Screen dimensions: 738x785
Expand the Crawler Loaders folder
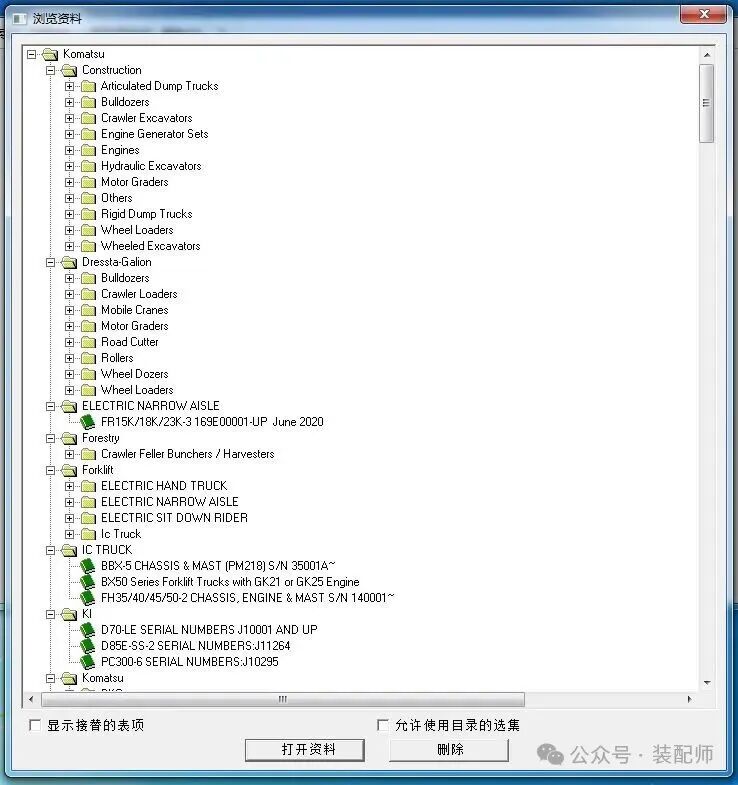click(70, 294)
